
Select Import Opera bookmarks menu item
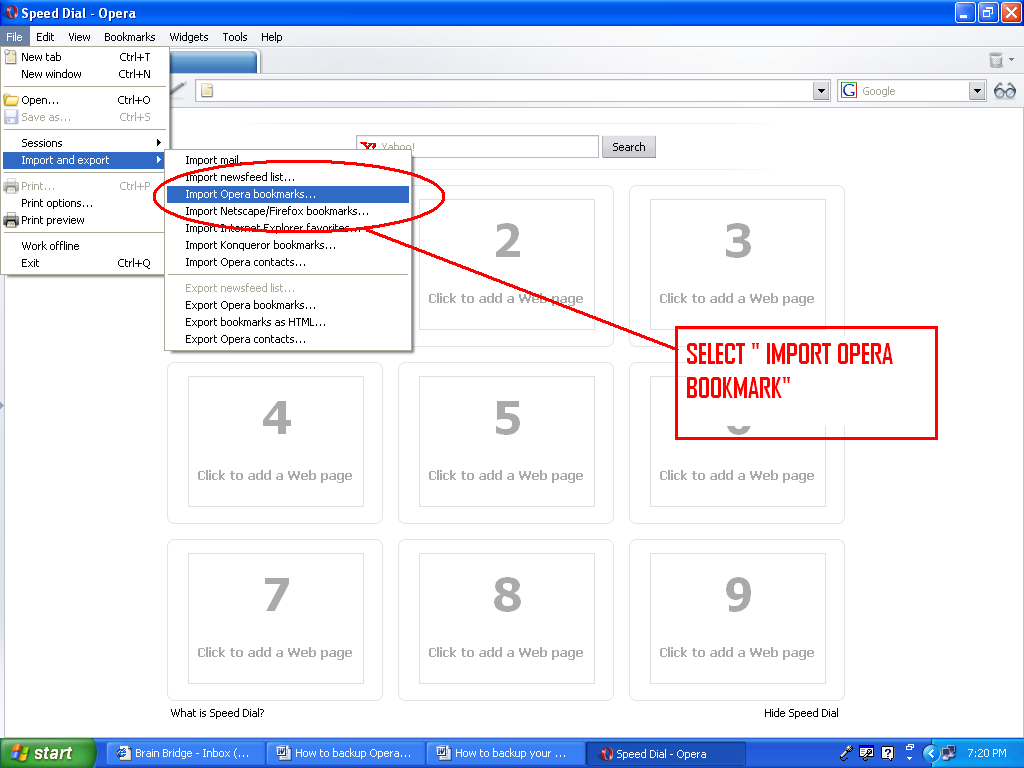coord(288,194)
